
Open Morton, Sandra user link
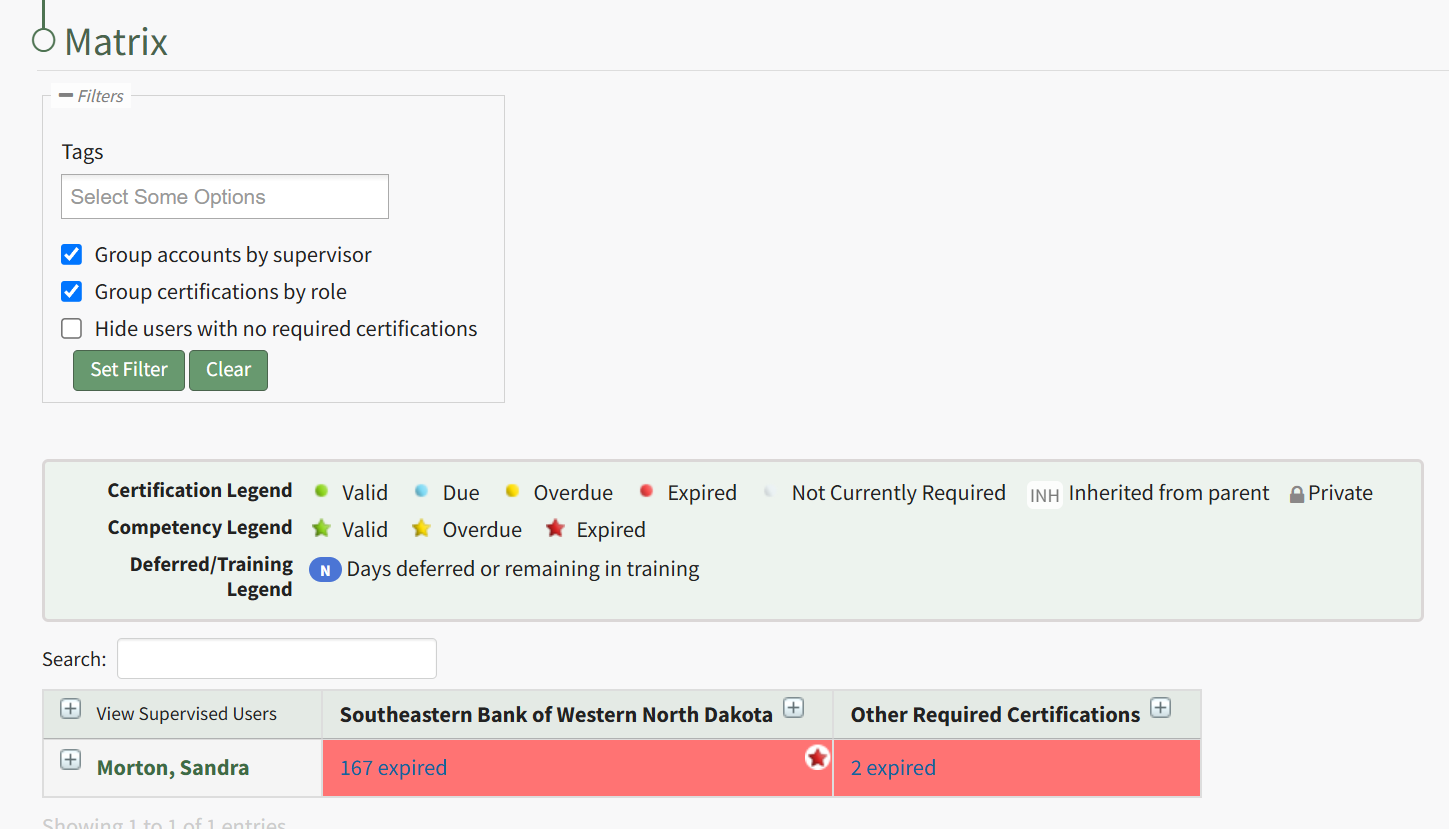coord(173,768)
